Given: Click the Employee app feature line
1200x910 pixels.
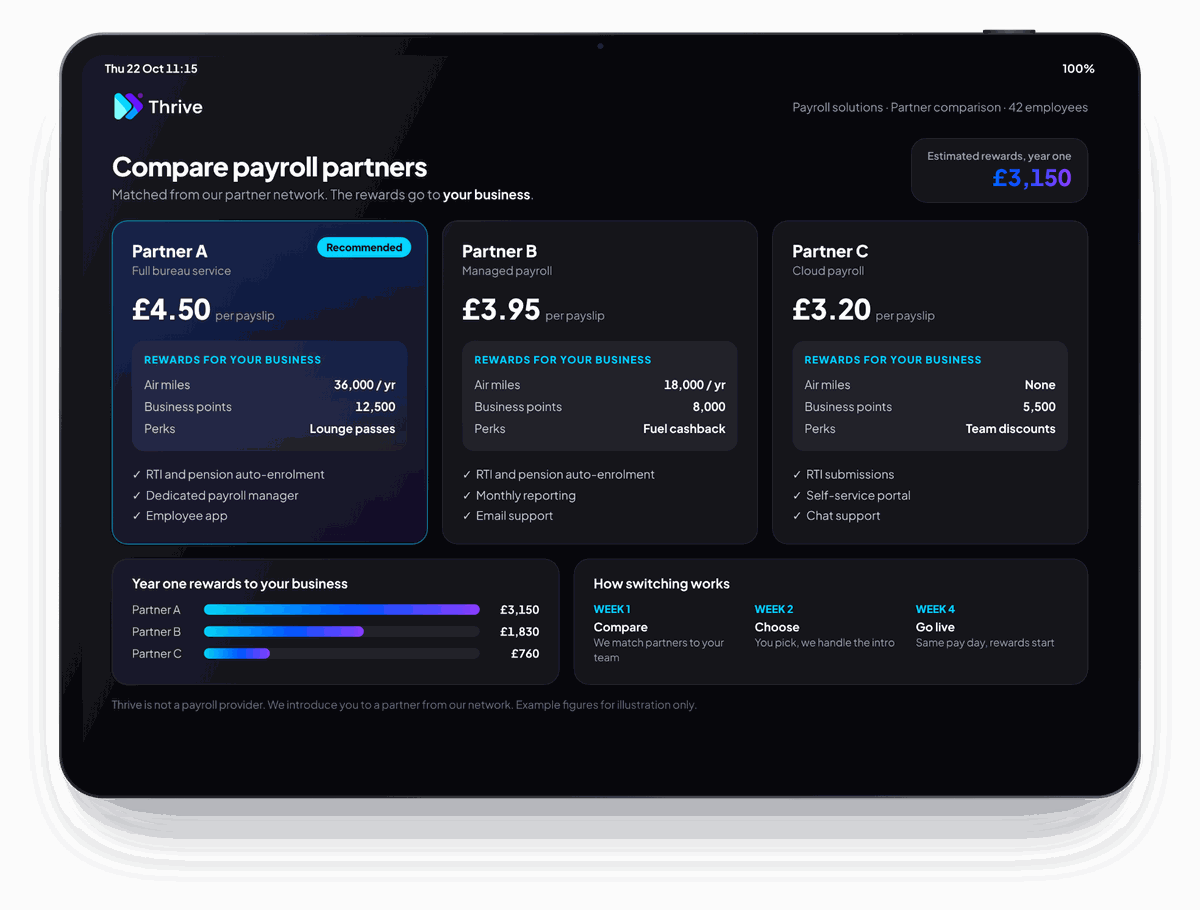Looking at the screenshot, I should click(x=180, y=516).
